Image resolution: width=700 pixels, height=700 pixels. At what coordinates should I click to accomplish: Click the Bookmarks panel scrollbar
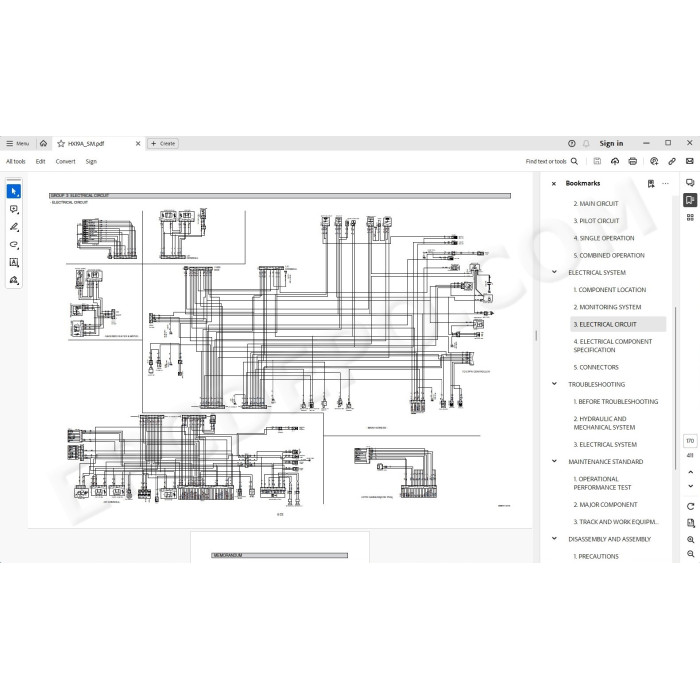[675, 388]
